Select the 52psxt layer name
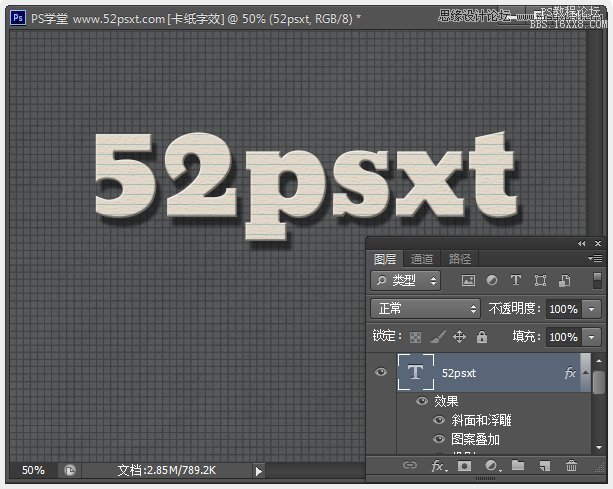The image size is (613, 489). pyautogui.click(x=459, y=373)
